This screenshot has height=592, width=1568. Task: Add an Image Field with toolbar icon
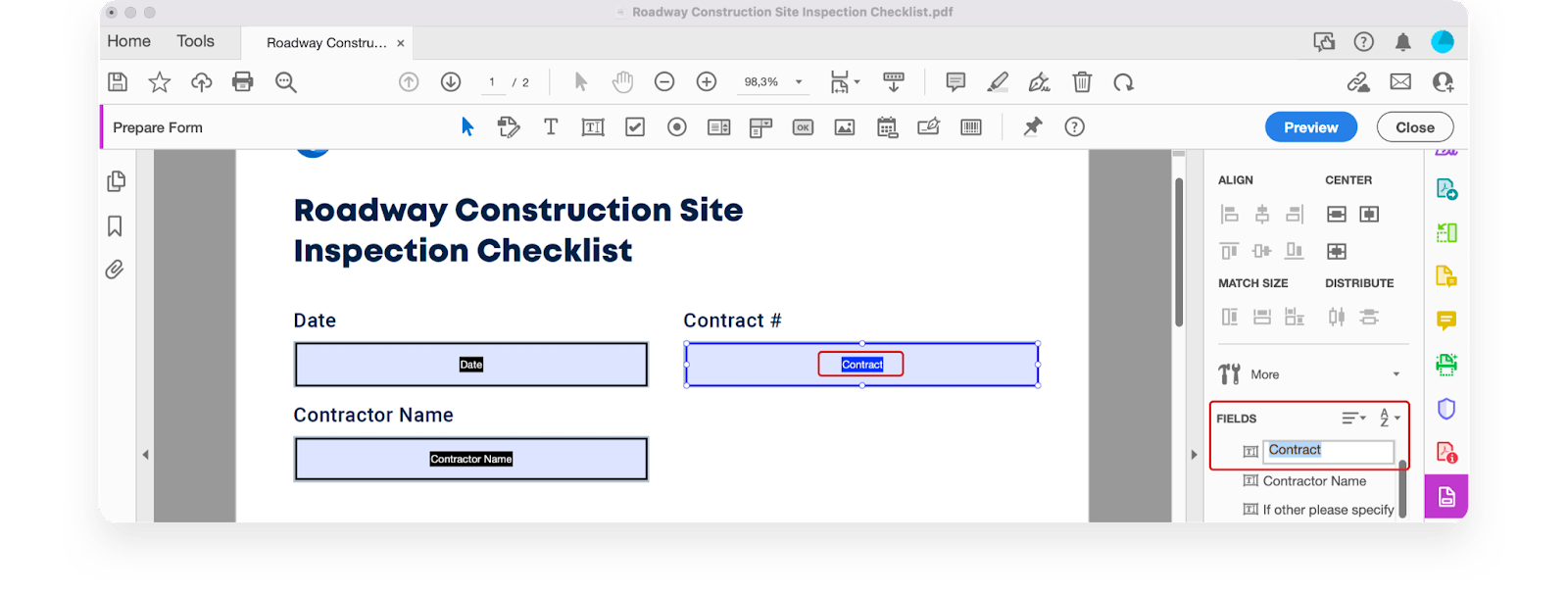[845, 127]
